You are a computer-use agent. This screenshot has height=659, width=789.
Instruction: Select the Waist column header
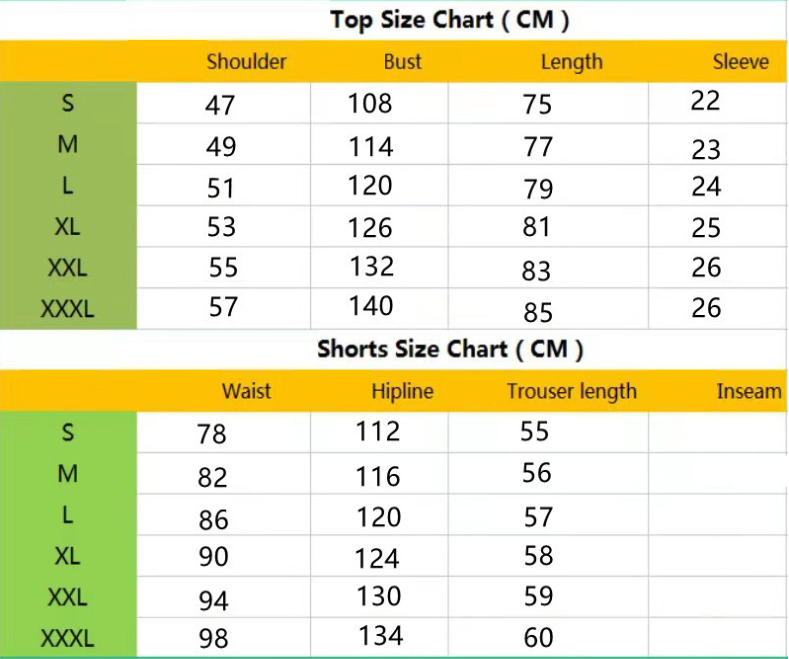click(x=246, y=391)
